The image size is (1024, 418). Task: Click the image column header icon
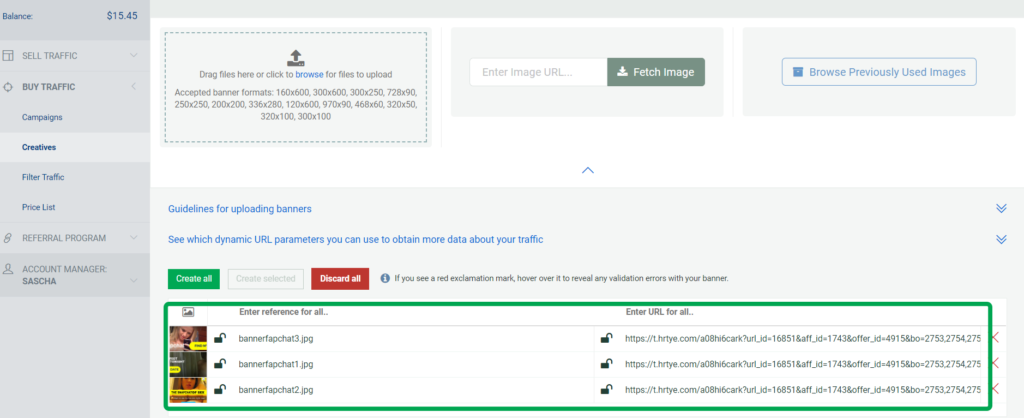(187, 312)
